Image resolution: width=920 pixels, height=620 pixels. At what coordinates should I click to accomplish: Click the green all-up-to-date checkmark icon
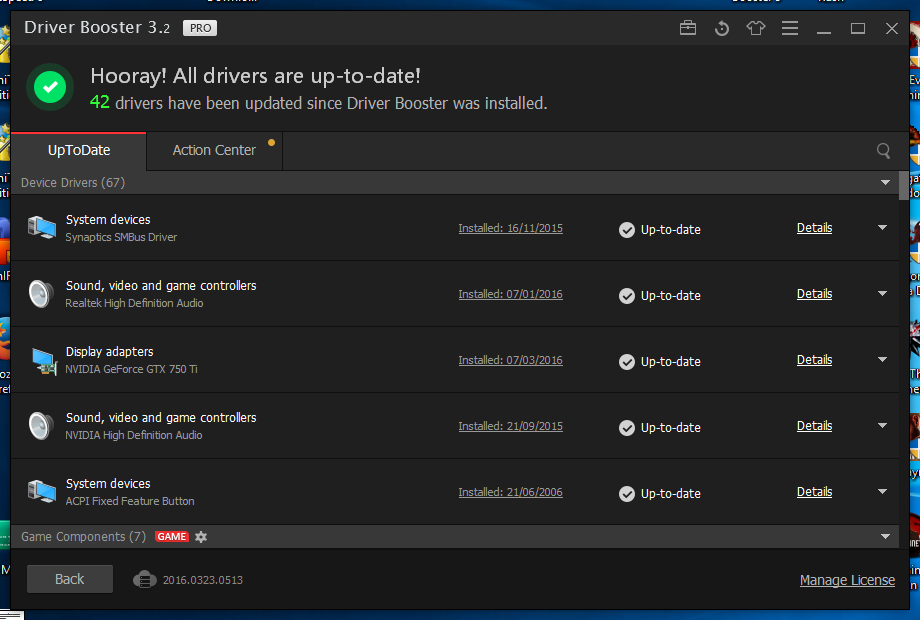[x=50, y=87]
